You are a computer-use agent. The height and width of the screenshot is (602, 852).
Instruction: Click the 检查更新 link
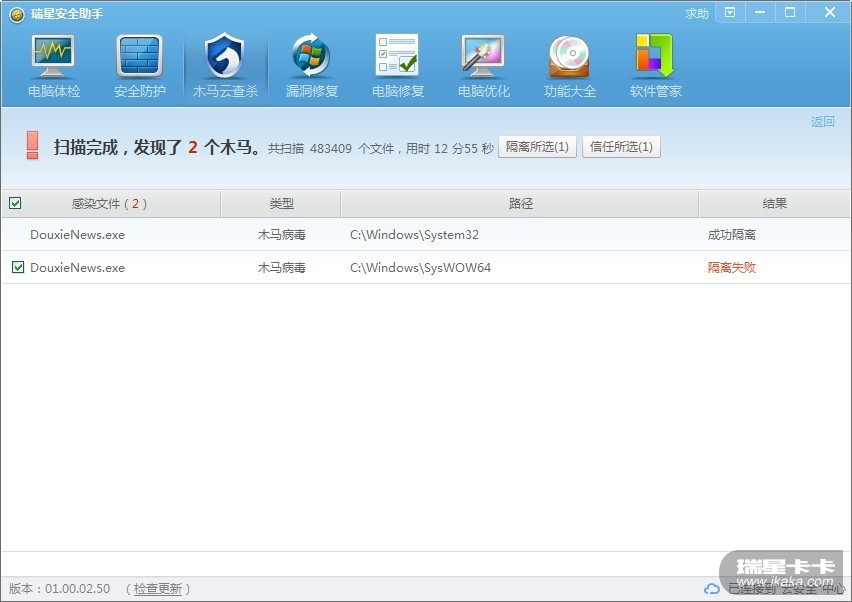[158, 588]
